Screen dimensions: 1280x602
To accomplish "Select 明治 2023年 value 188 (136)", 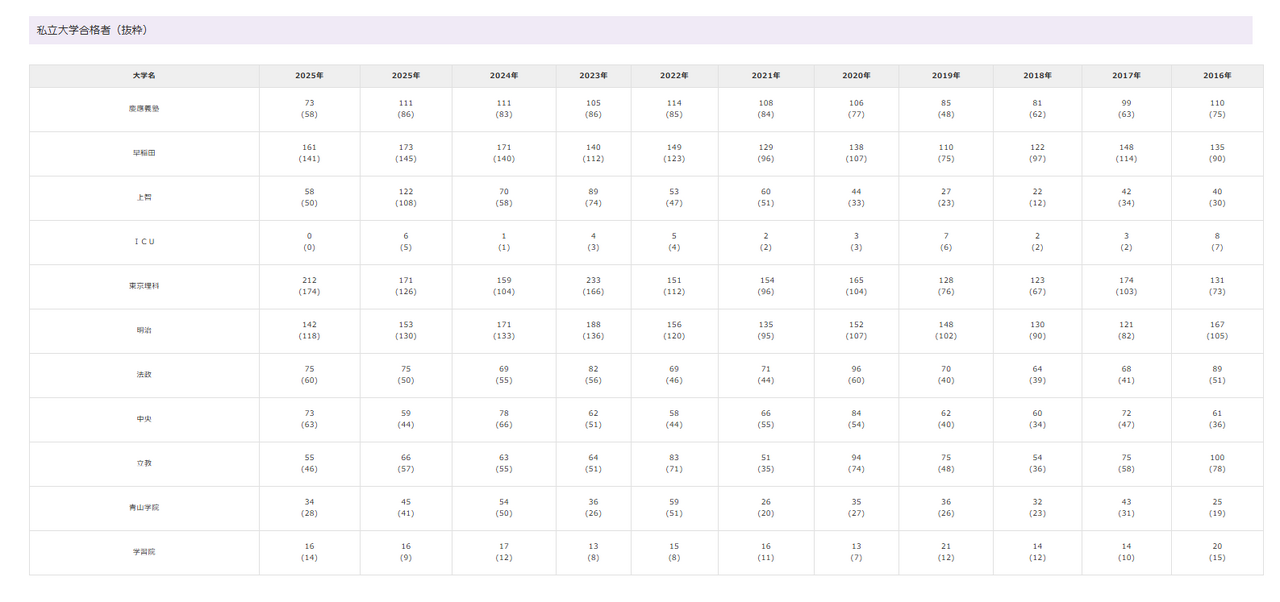I will point(594,331).
